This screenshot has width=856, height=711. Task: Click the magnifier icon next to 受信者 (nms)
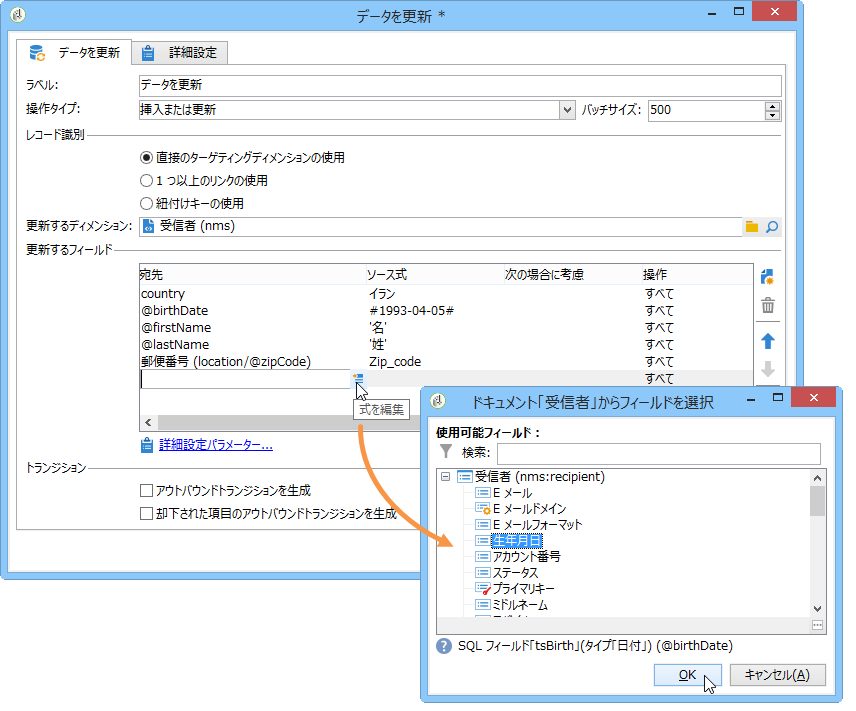[772, 227]
